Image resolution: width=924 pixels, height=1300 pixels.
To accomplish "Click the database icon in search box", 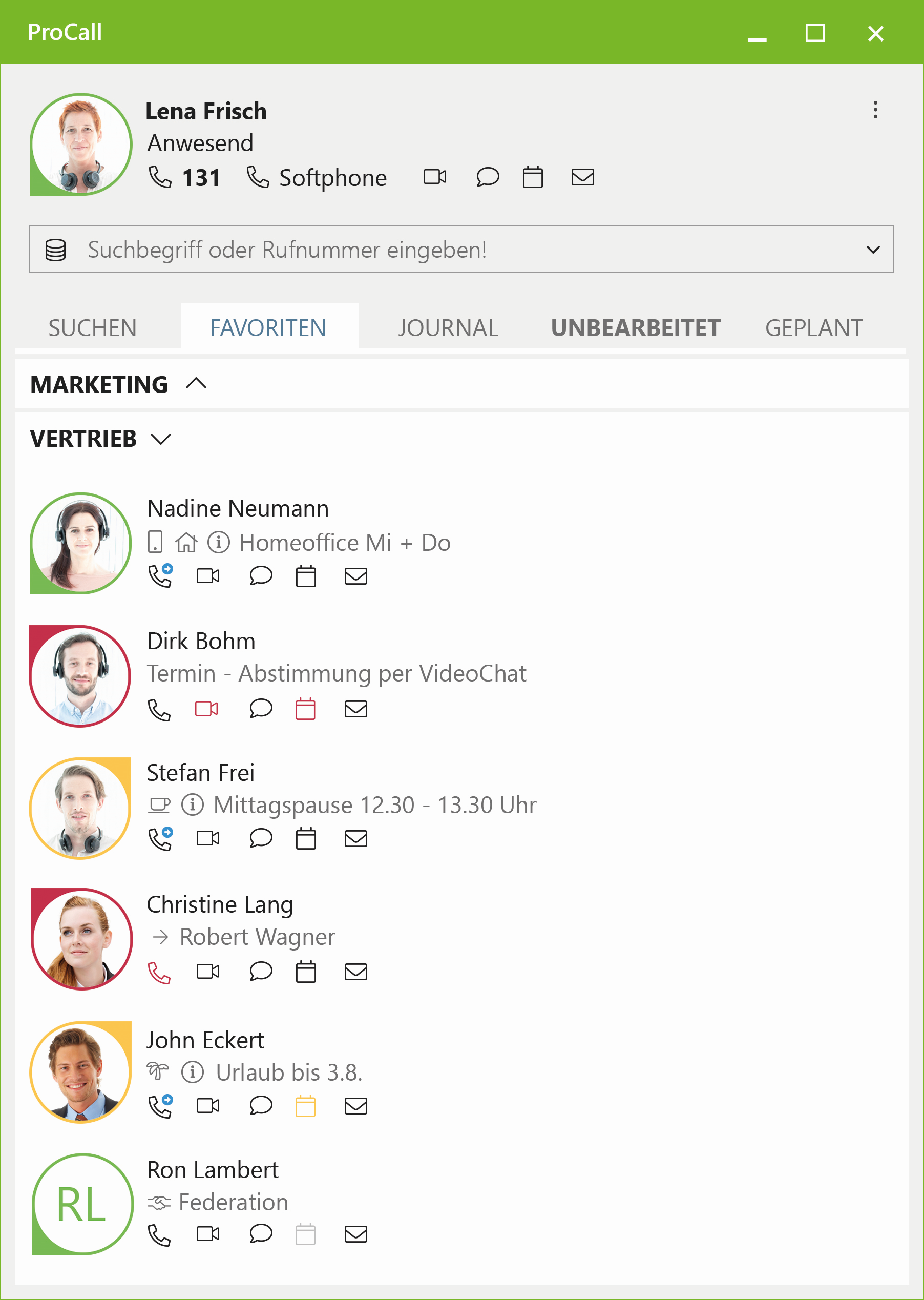I will pyautogui.click(x=56, y=250).
